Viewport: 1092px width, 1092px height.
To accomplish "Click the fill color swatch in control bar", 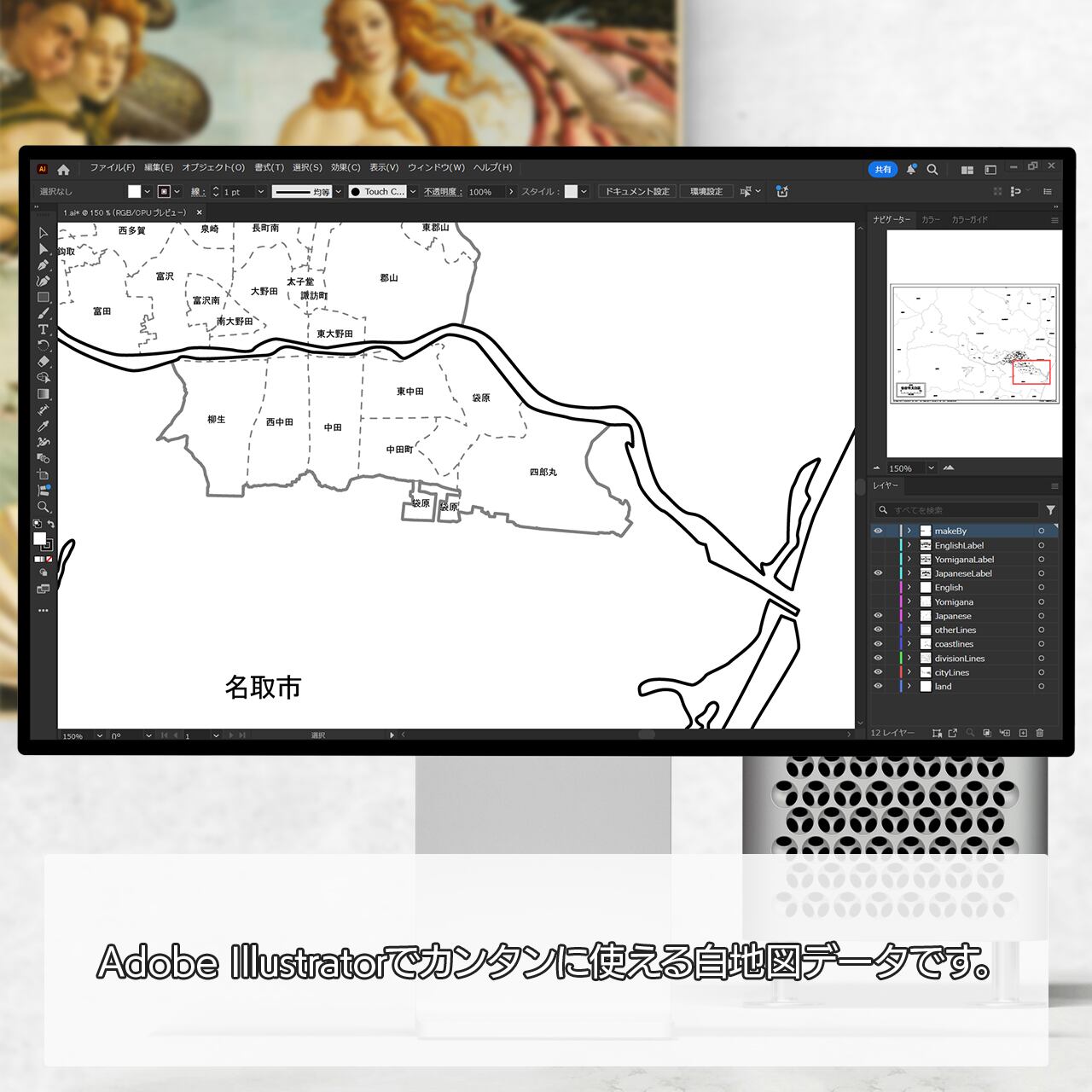I will pos(134,192).
